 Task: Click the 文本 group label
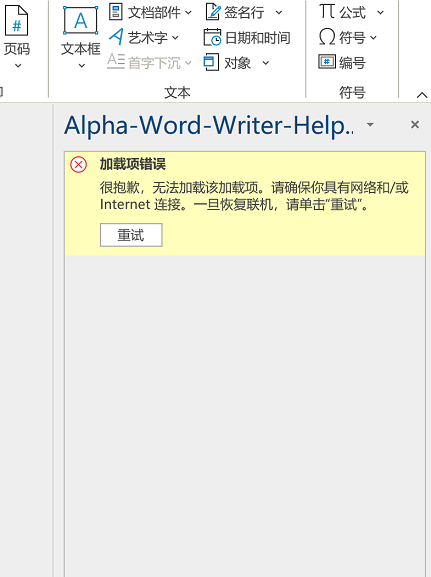[177, 92]
